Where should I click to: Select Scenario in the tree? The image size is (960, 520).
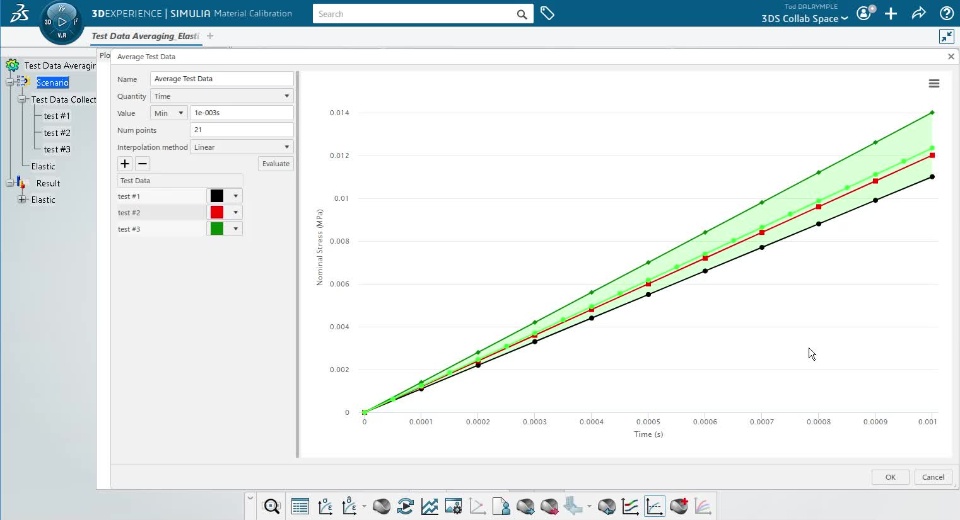pos(52,83)
